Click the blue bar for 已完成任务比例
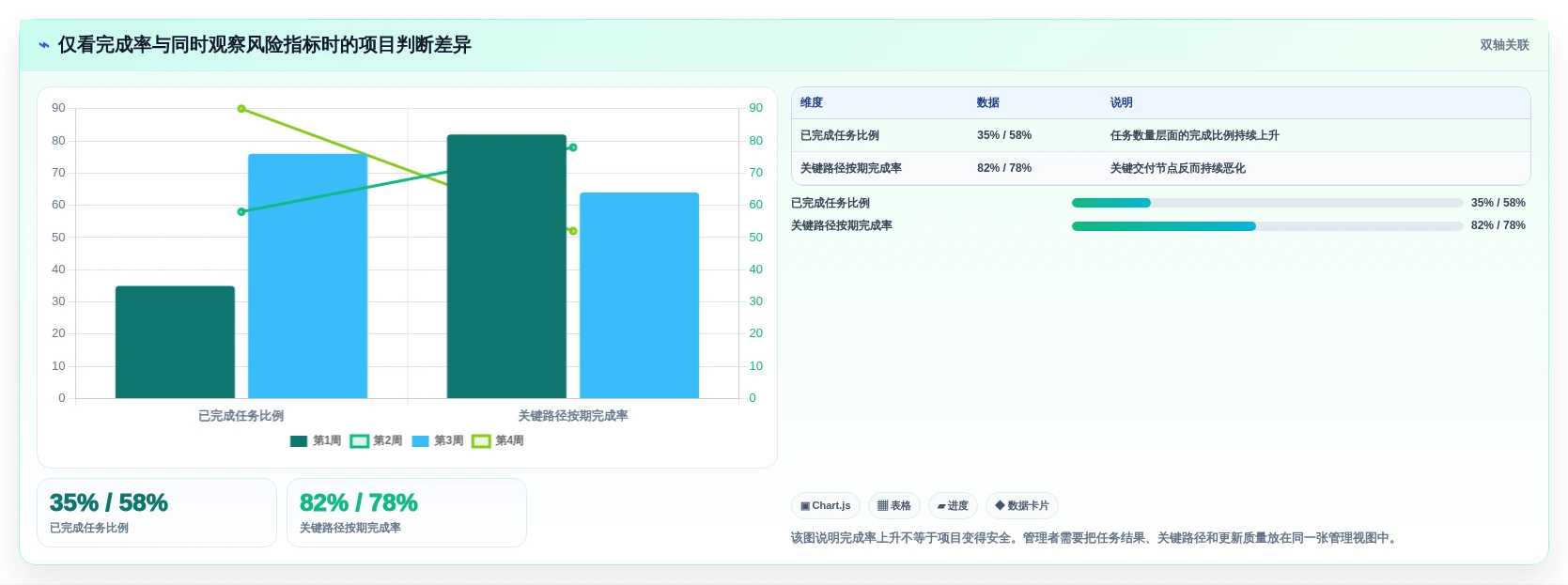This screenshot has height=585, width=1568. pos(307,276)
